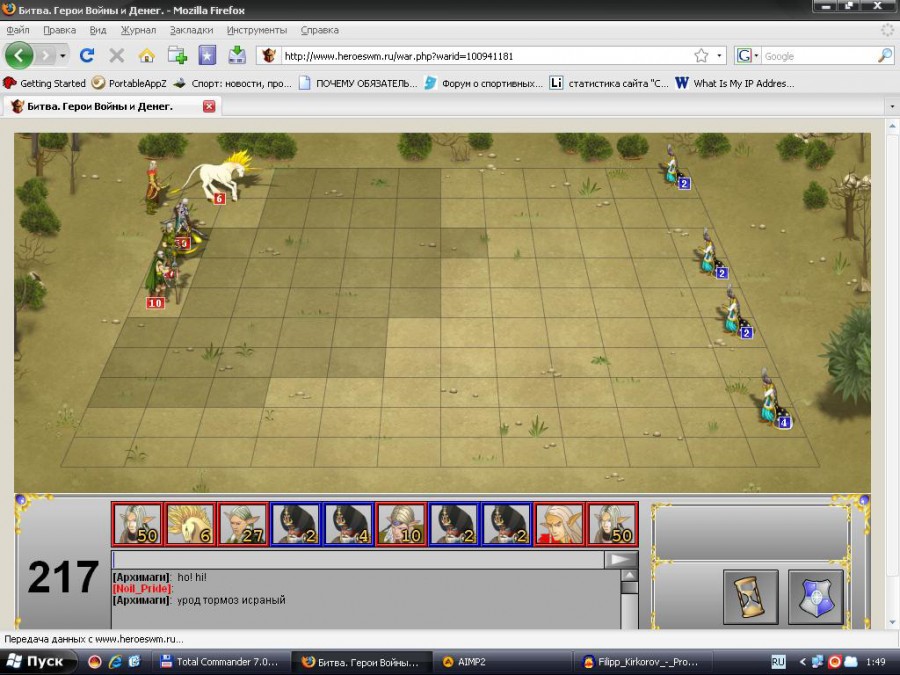Go back with the green Back arrow
The width and height of the screenshot is (900, 675).
[19, 56]
